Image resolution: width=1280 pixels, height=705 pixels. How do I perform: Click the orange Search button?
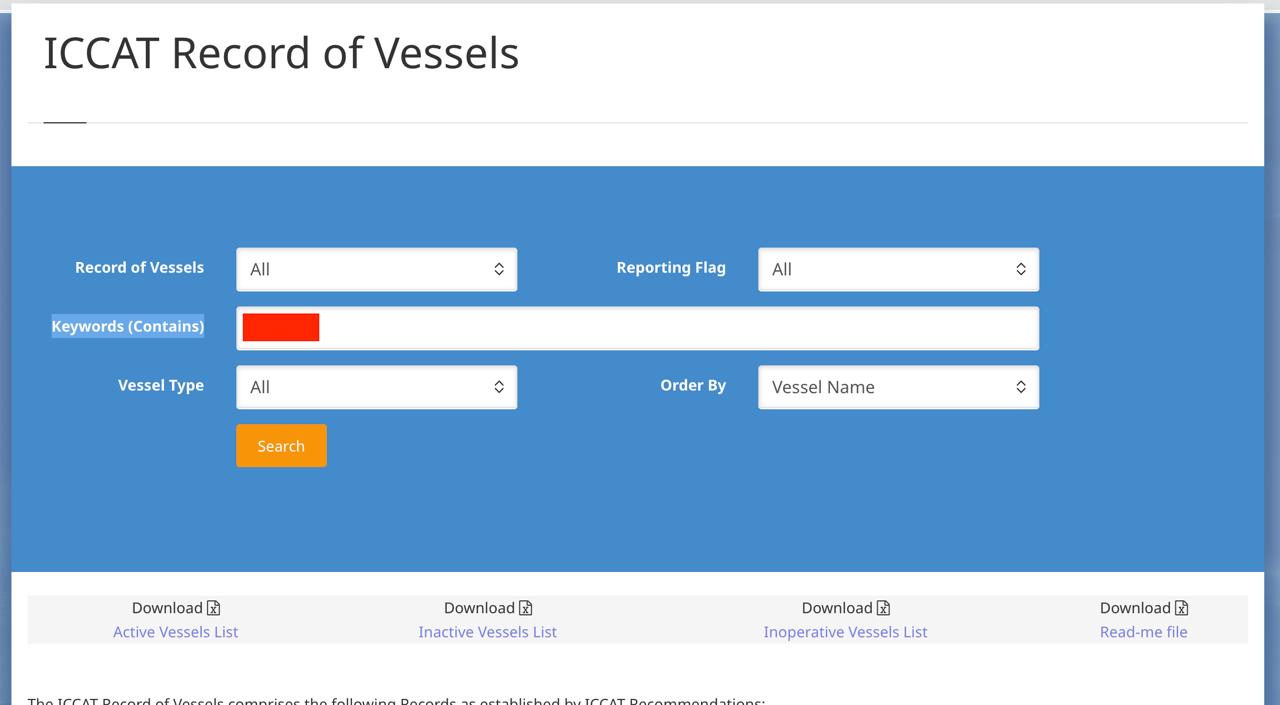[x=281, y=446]
